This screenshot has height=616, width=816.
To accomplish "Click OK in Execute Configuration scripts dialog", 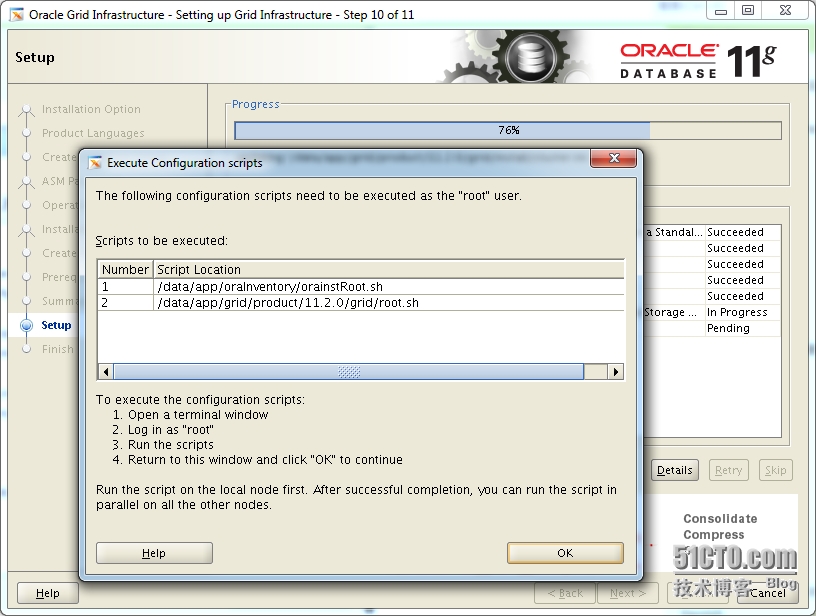I will pyautogui.click(x=565, y=553).
